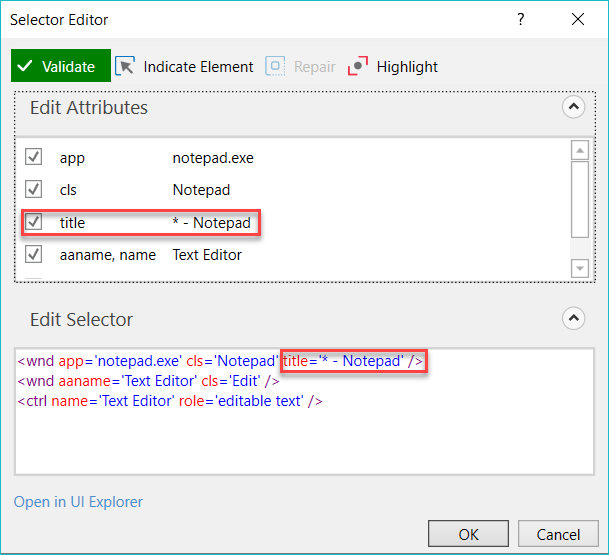Confirm with the OK button
Screen dimensions: 609x555
tap(468, 534)
